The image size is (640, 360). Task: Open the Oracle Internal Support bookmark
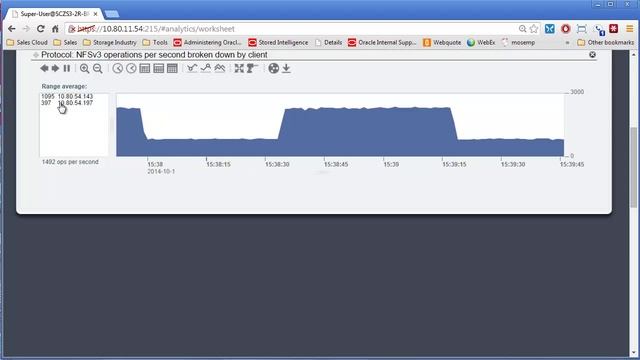(382, 42)
